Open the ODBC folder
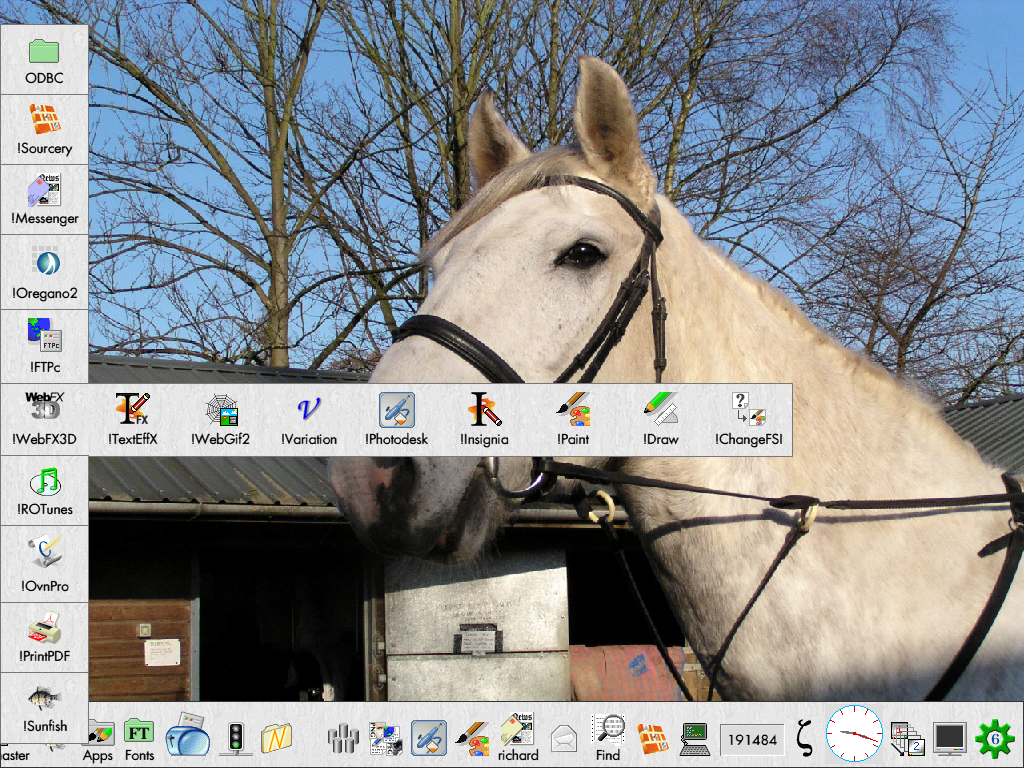 pos(44,61)
